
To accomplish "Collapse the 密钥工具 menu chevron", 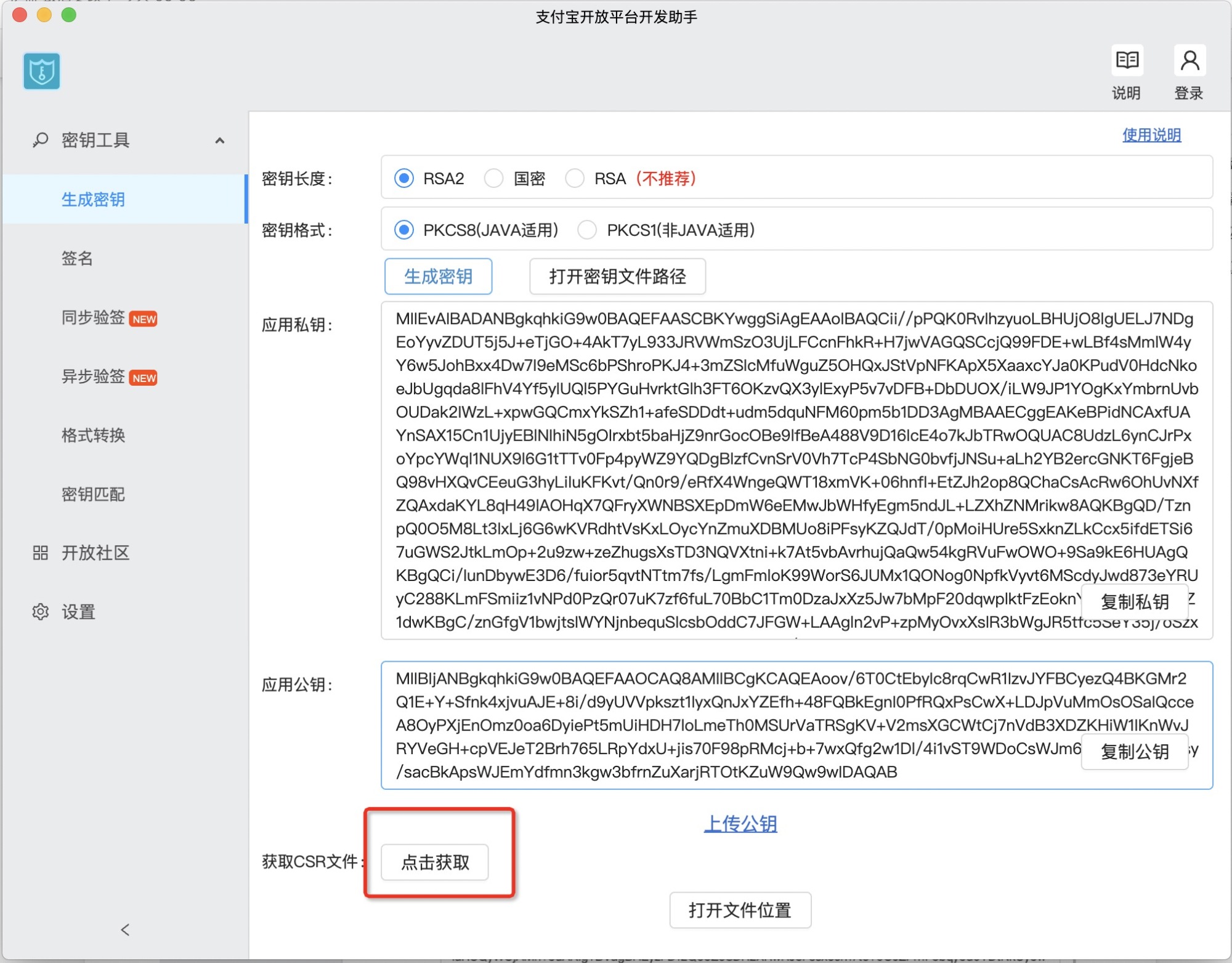I will [x=219, y=140].
